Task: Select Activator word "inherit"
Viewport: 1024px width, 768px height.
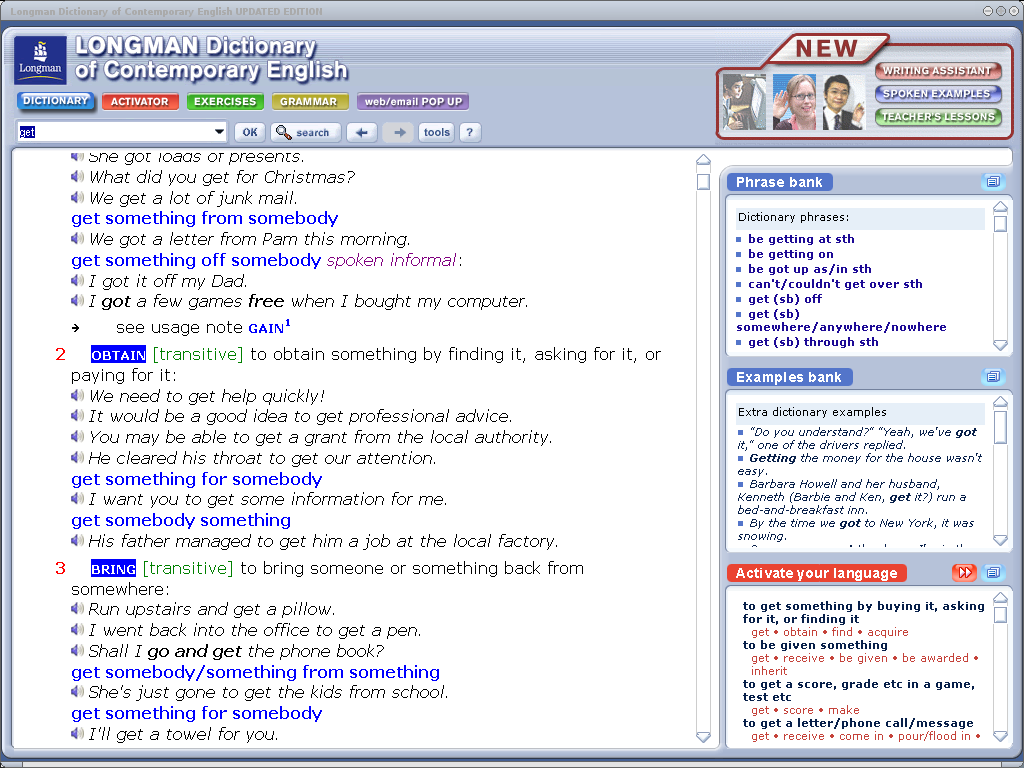Action: [x=769, y=671]
